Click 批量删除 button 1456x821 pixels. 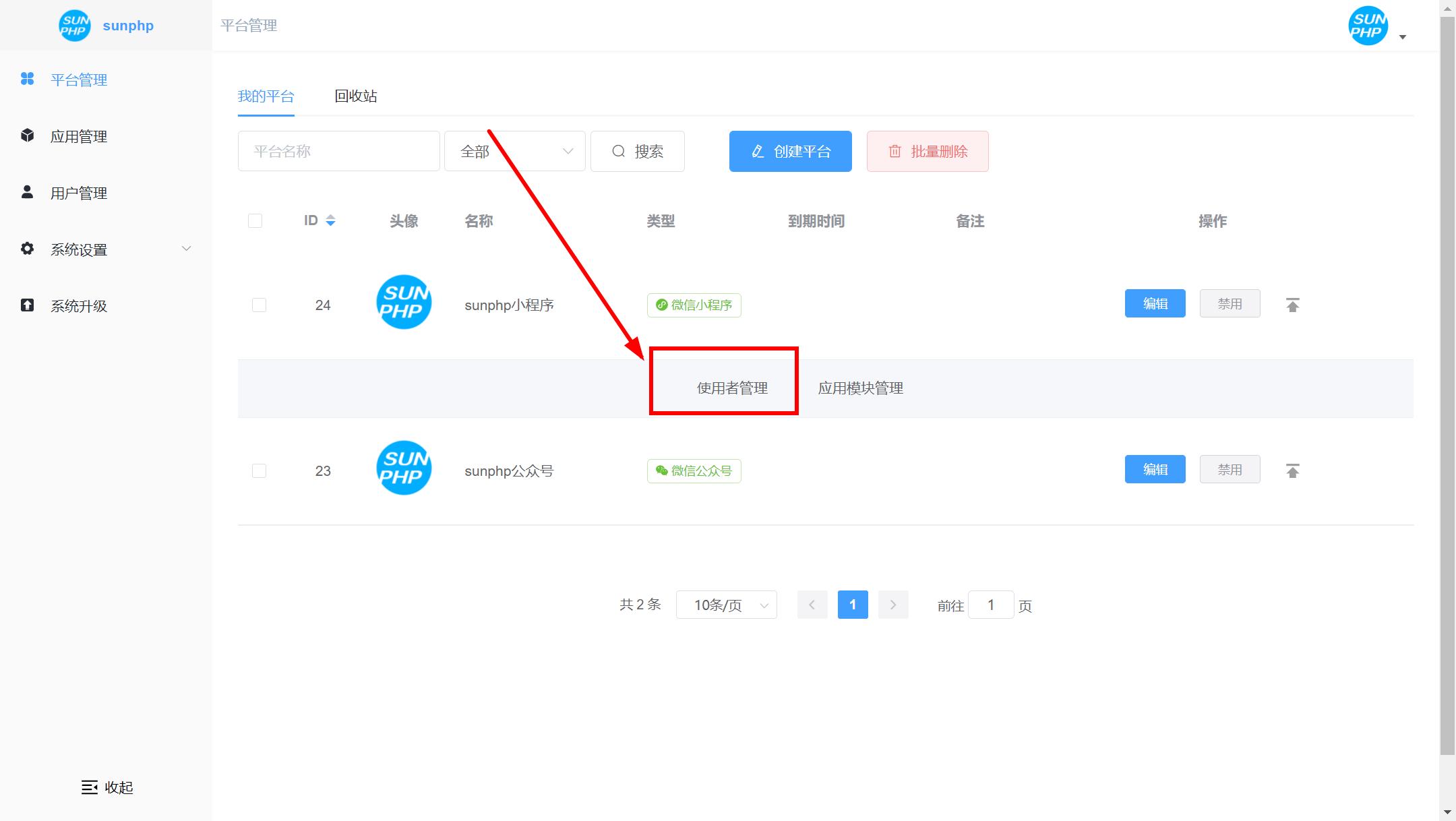[928, 151]
